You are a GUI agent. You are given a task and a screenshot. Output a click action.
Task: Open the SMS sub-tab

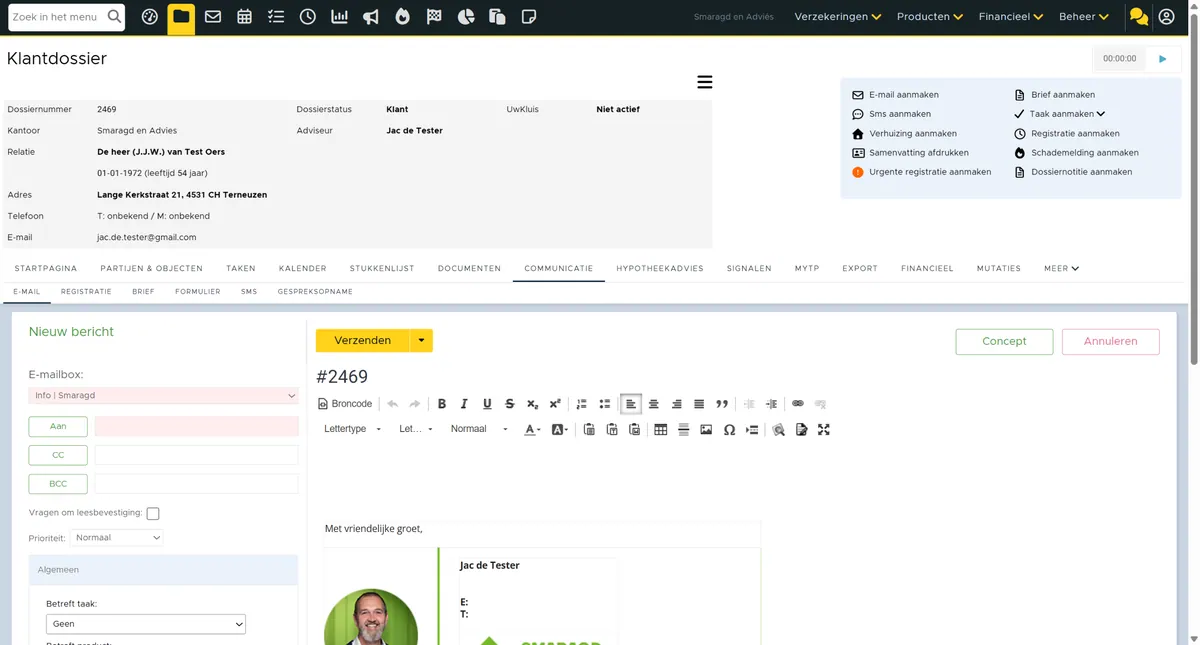(249, 292)
